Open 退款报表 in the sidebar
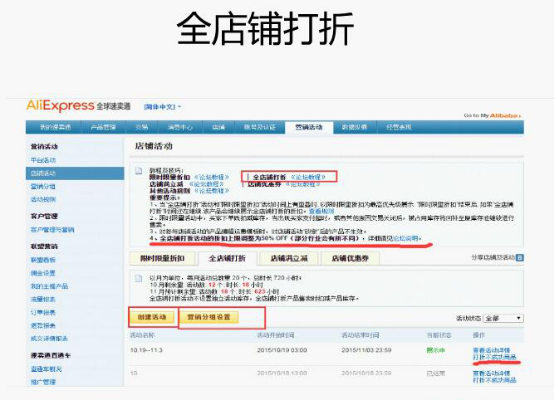555x401 pixels. (x=43, y=325)
